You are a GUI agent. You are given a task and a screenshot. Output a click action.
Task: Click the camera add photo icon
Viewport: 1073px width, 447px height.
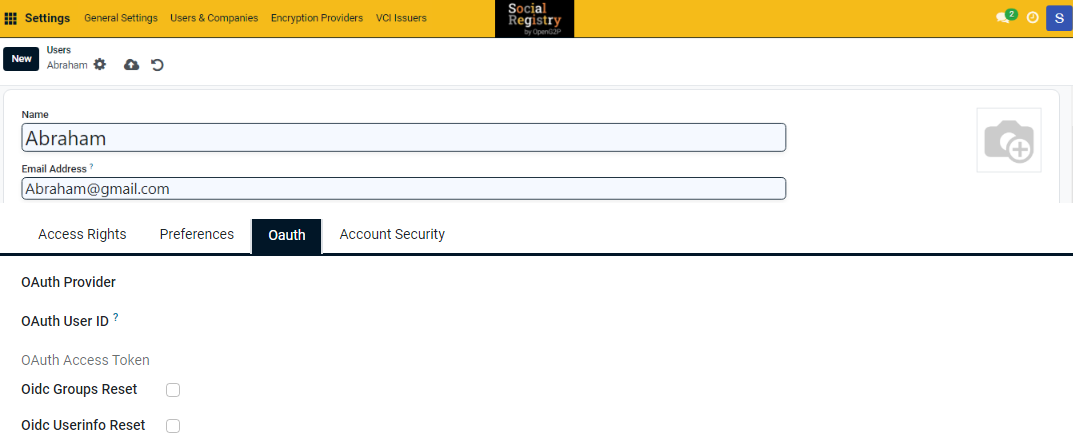tap(1008, 141)
